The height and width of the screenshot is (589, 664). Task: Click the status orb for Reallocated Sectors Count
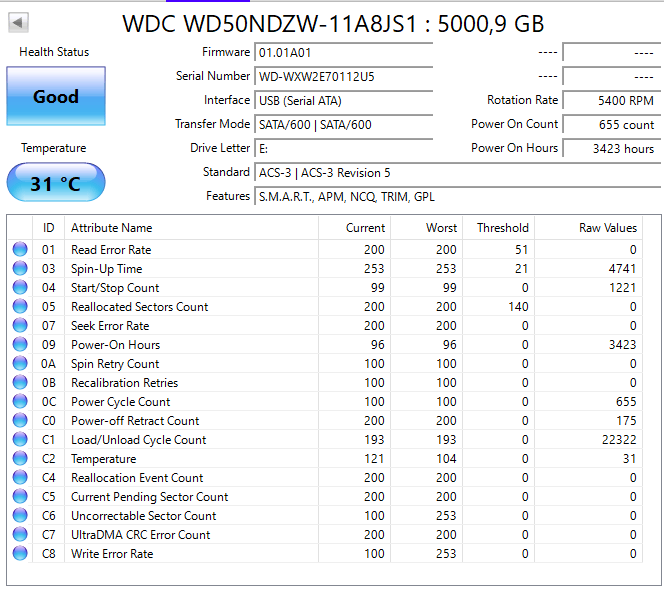[x=20, y=307]
